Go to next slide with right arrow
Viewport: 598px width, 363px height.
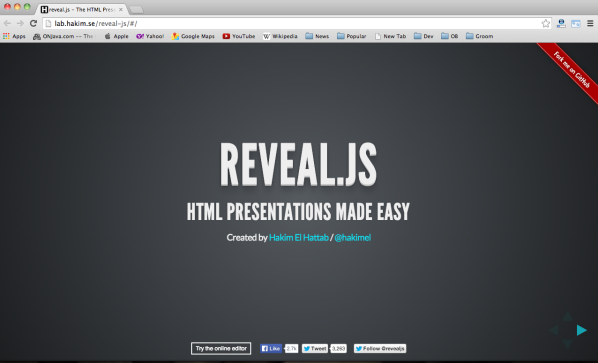coord(582,330)
